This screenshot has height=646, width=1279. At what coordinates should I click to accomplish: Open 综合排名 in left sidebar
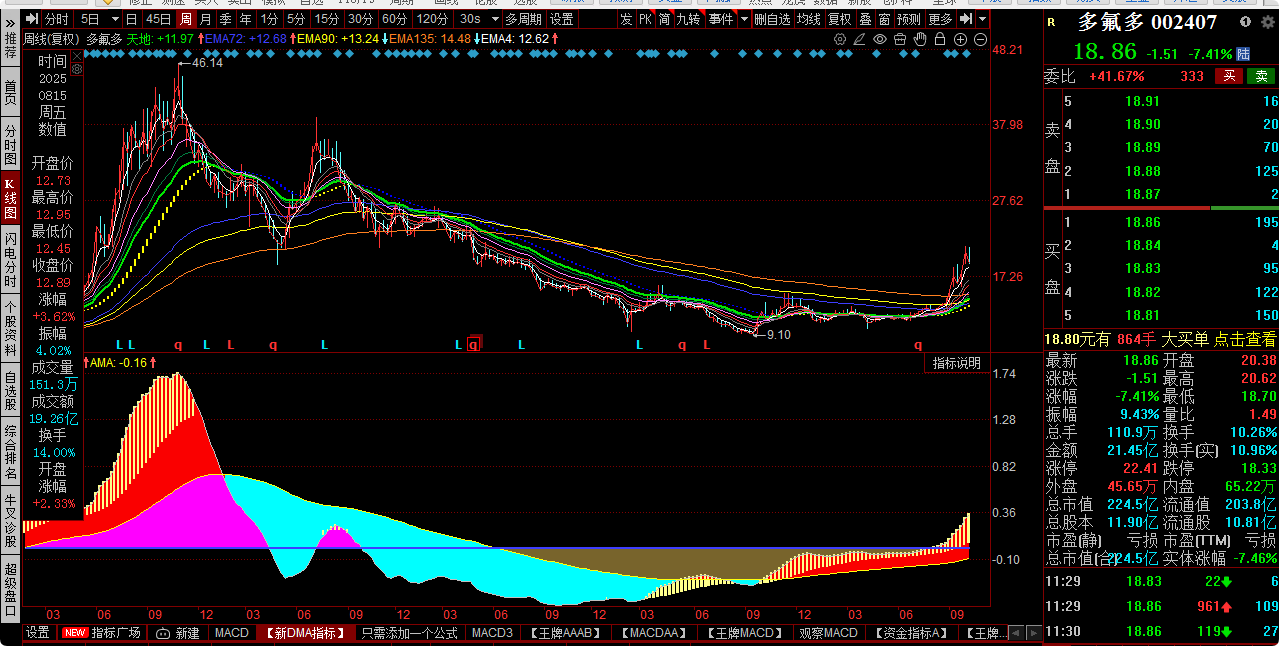pos(10,452)
